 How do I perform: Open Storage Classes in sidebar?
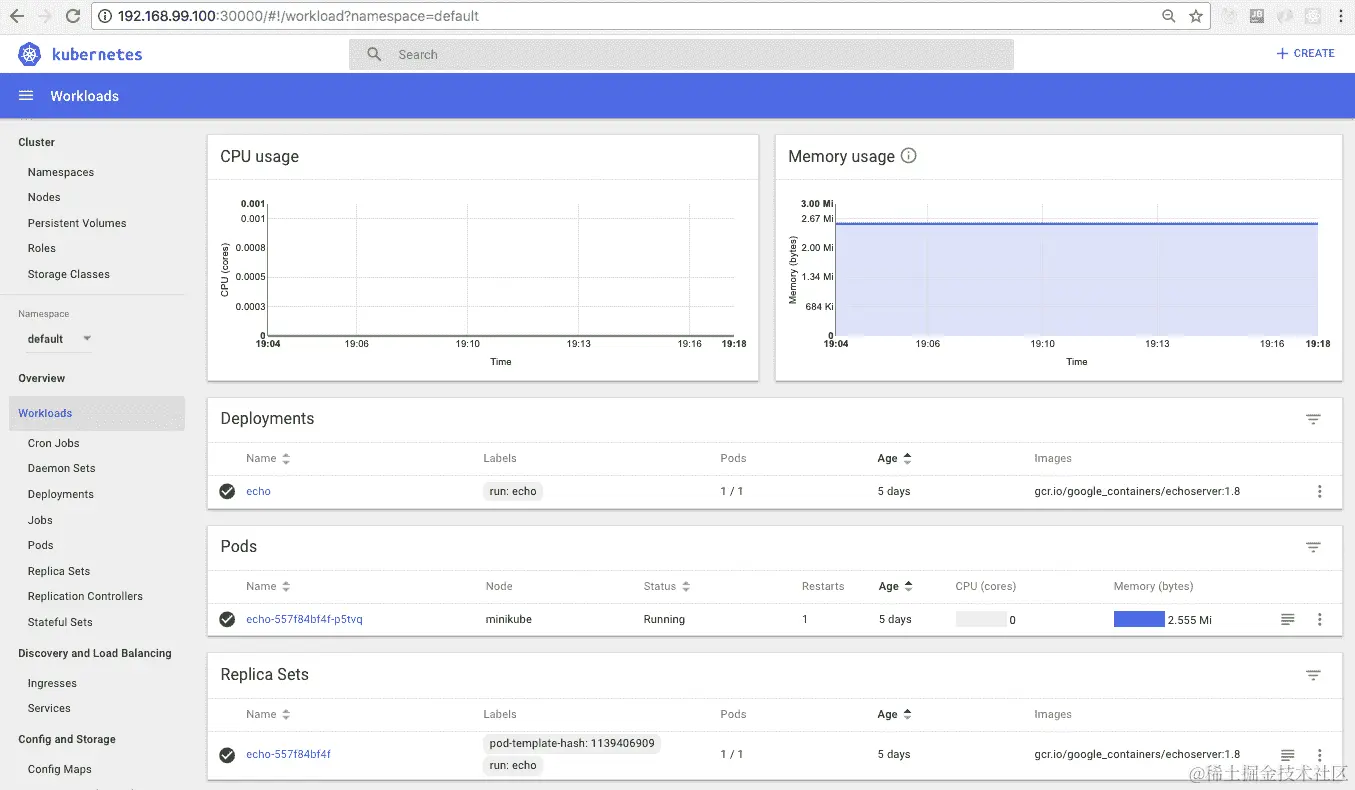69,274
